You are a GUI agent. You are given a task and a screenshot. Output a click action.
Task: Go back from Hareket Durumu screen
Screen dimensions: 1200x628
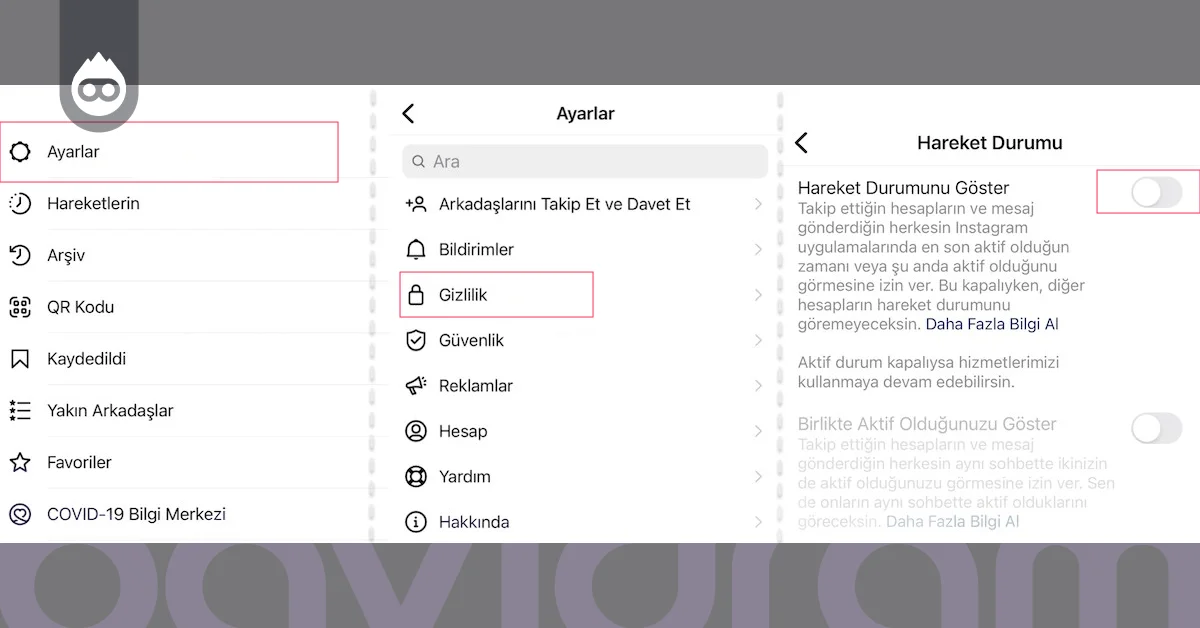(801, 143)
